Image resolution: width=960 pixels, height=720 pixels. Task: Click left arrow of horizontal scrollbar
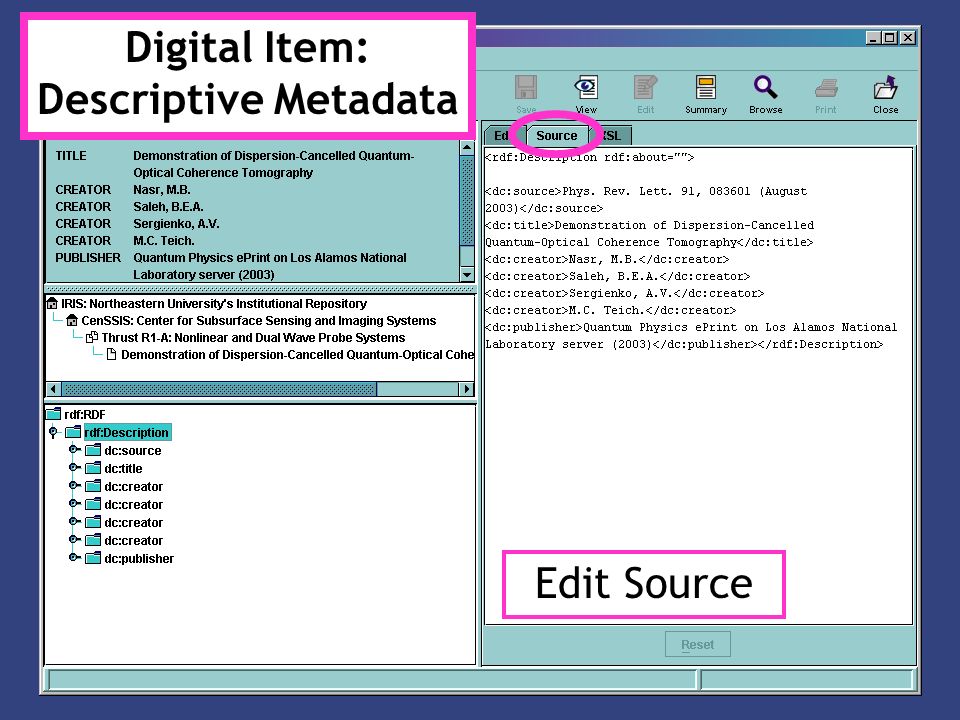[x=53, y=389]
